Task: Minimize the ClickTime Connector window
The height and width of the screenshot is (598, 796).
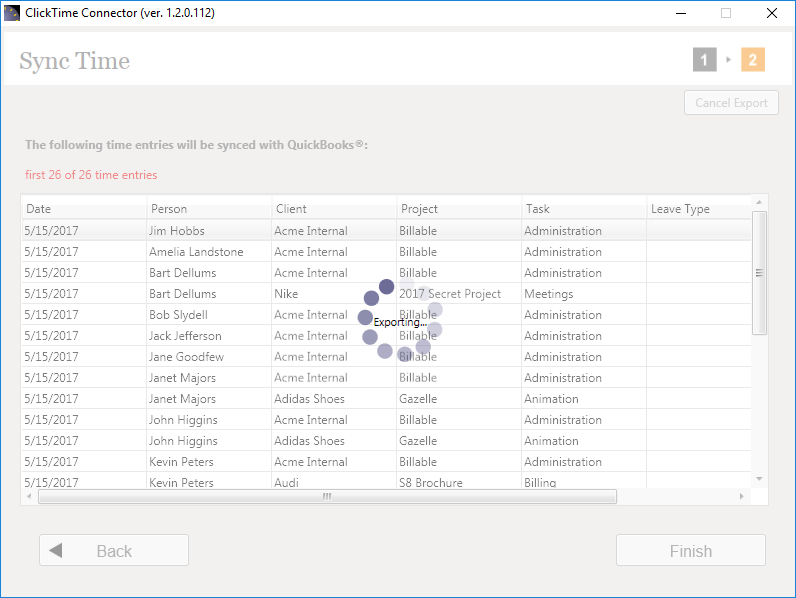Action: coord(681,13)
